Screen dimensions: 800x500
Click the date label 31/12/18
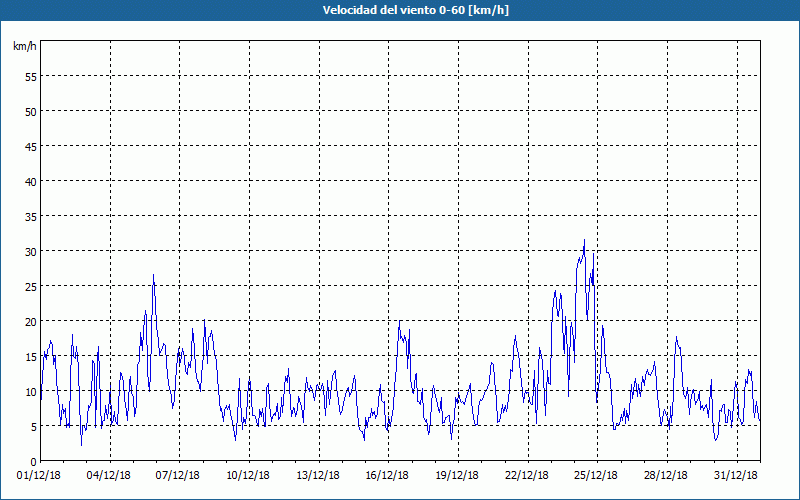[x=736, y=476]
